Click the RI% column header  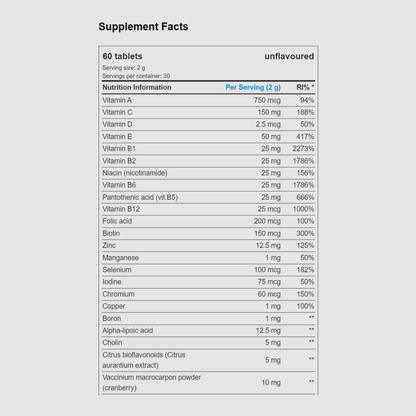[305, 87]
